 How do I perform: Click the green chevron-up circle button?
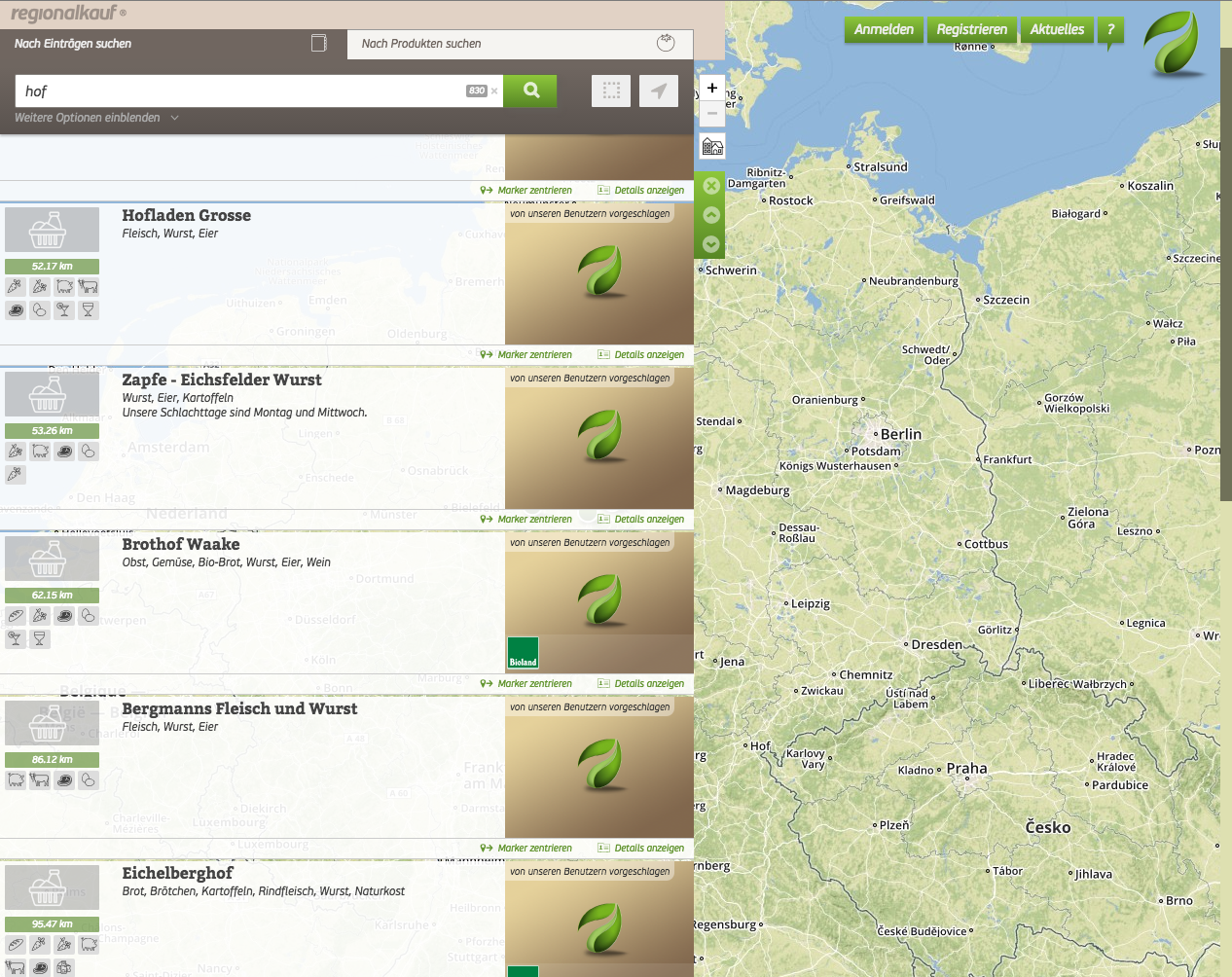click(x=711, y=215)
